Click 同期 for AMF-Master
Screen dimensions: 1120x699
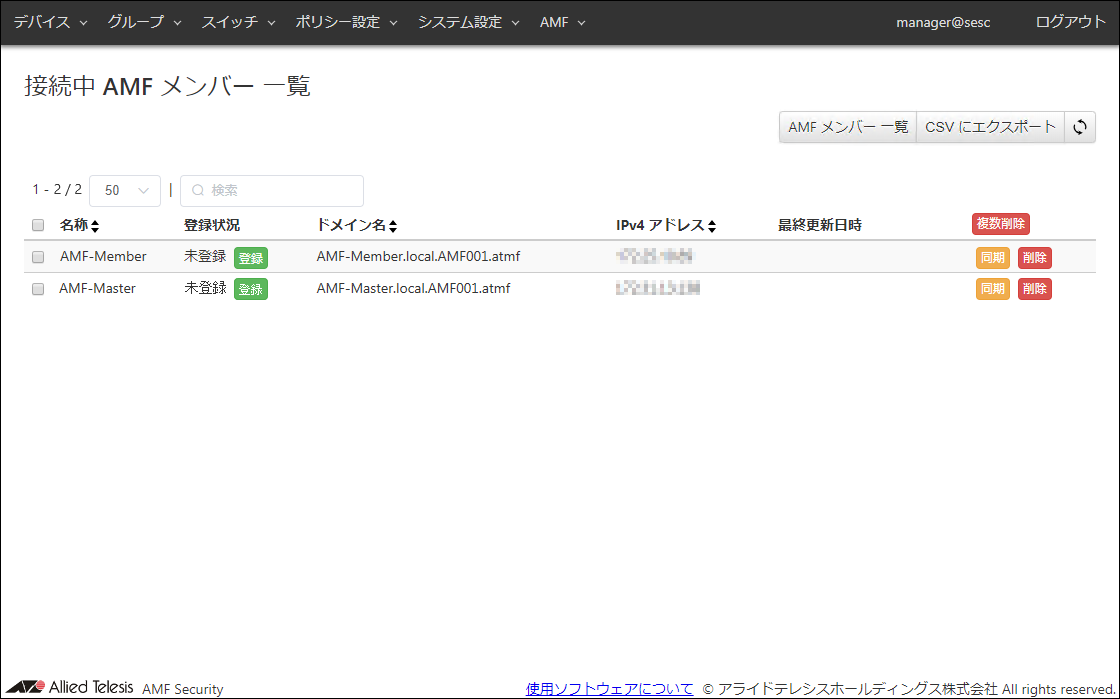pos(992,288)
